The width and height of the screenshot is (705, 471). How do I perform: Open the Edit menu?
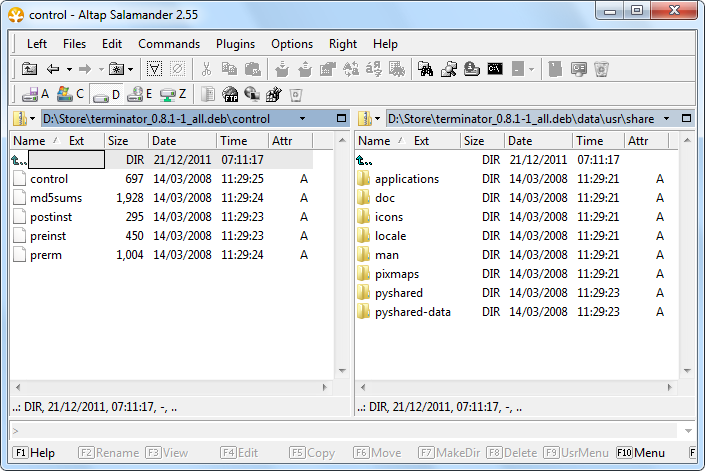click(x=112, y=44)
